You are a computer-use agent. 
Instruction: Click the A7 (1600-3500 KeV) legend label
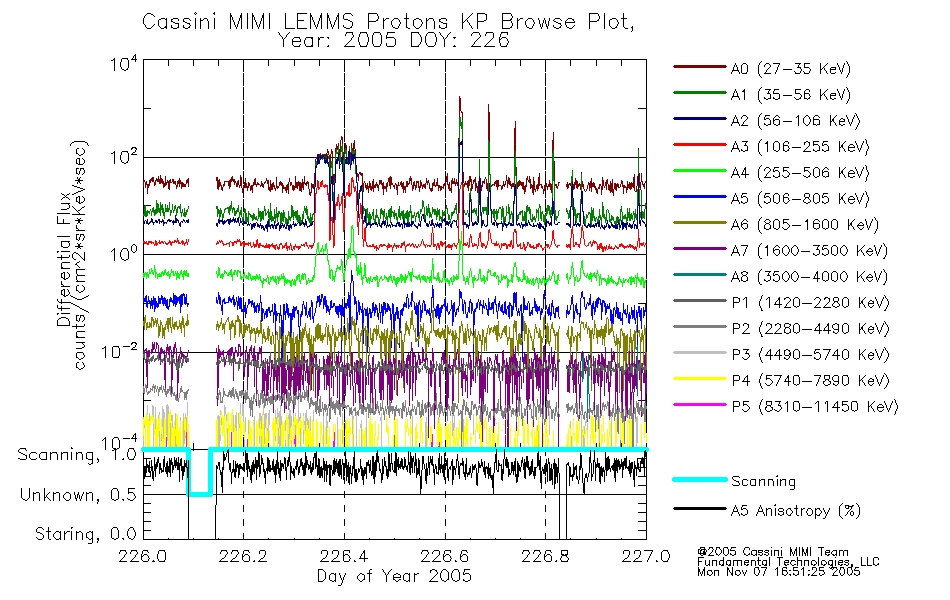click(x=809, y=251)
